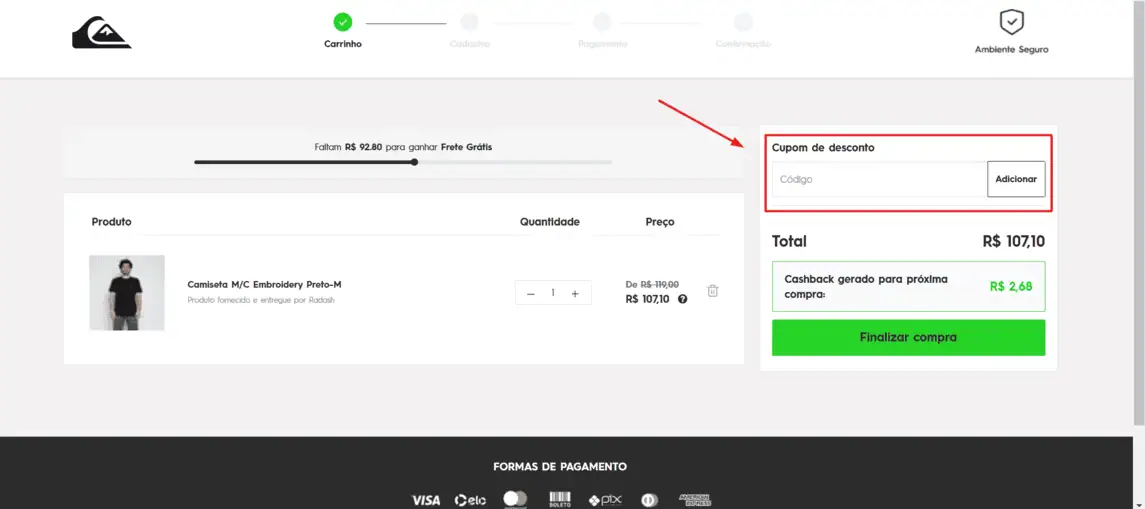The image size is (1145, 509).
Task: Open the Camiseta M/C Embroidery Preto-M product link
Action: (x=264, y=284)
